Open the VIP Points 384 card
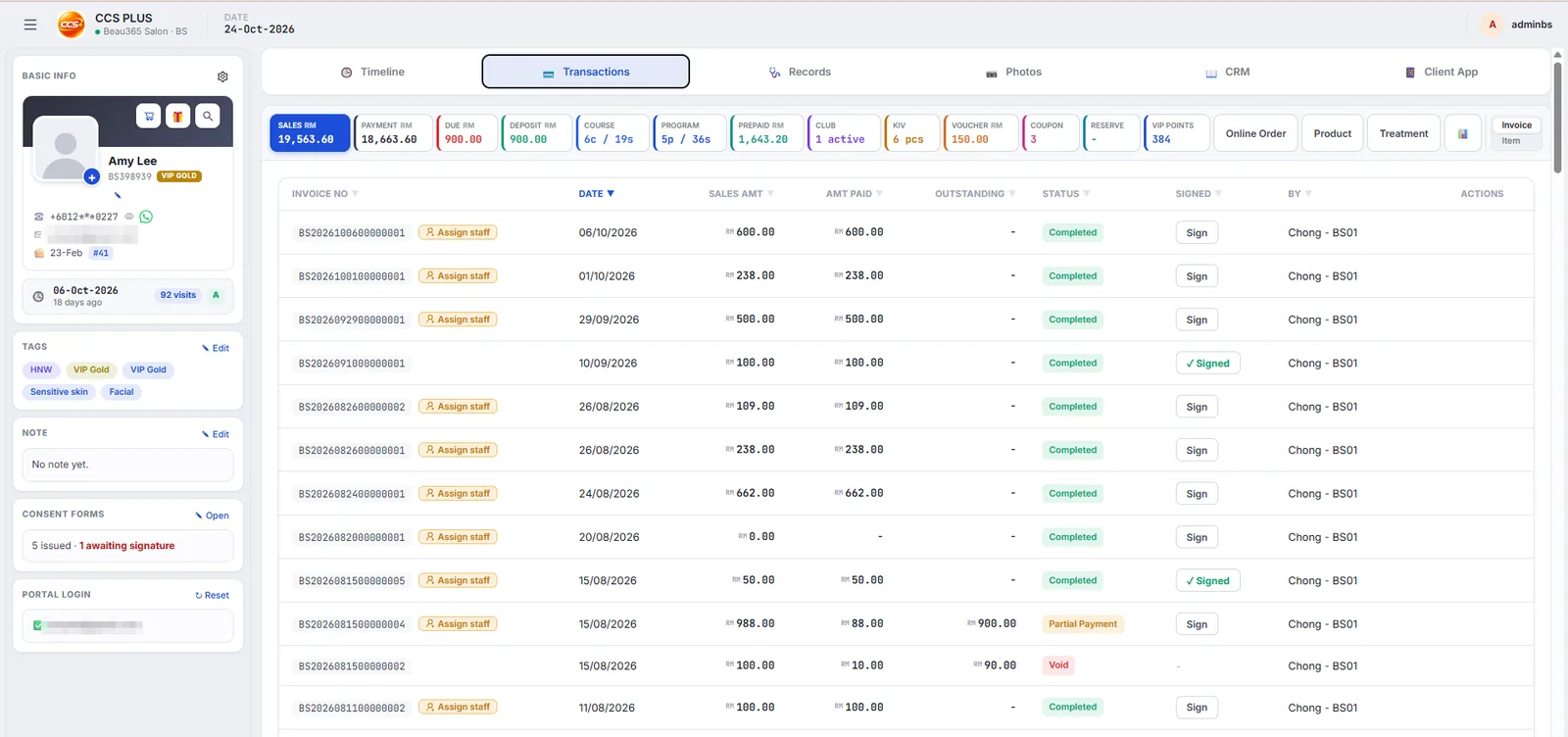 point(1177,133)
